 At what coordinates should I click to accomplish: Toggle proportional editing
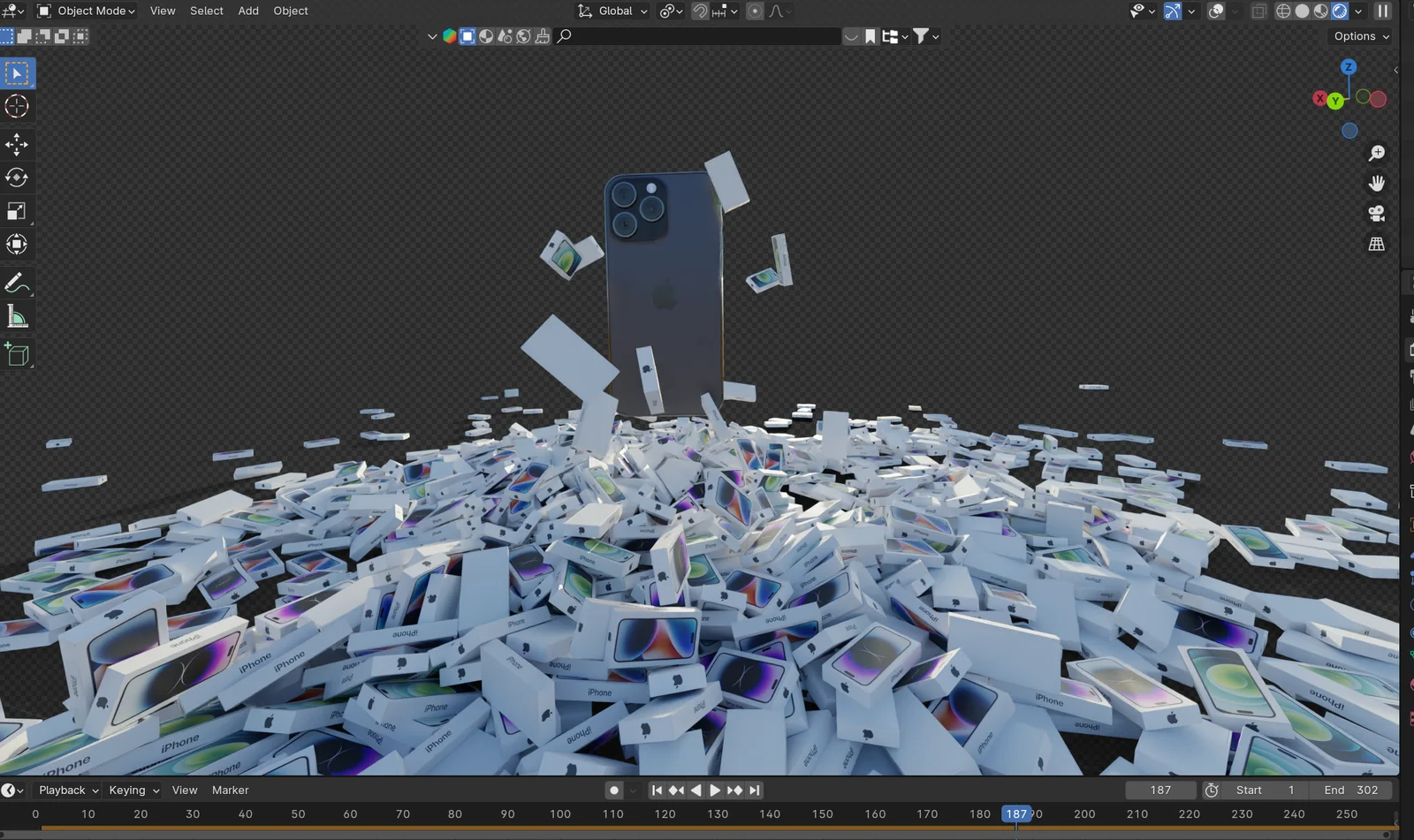pos(754,11)
